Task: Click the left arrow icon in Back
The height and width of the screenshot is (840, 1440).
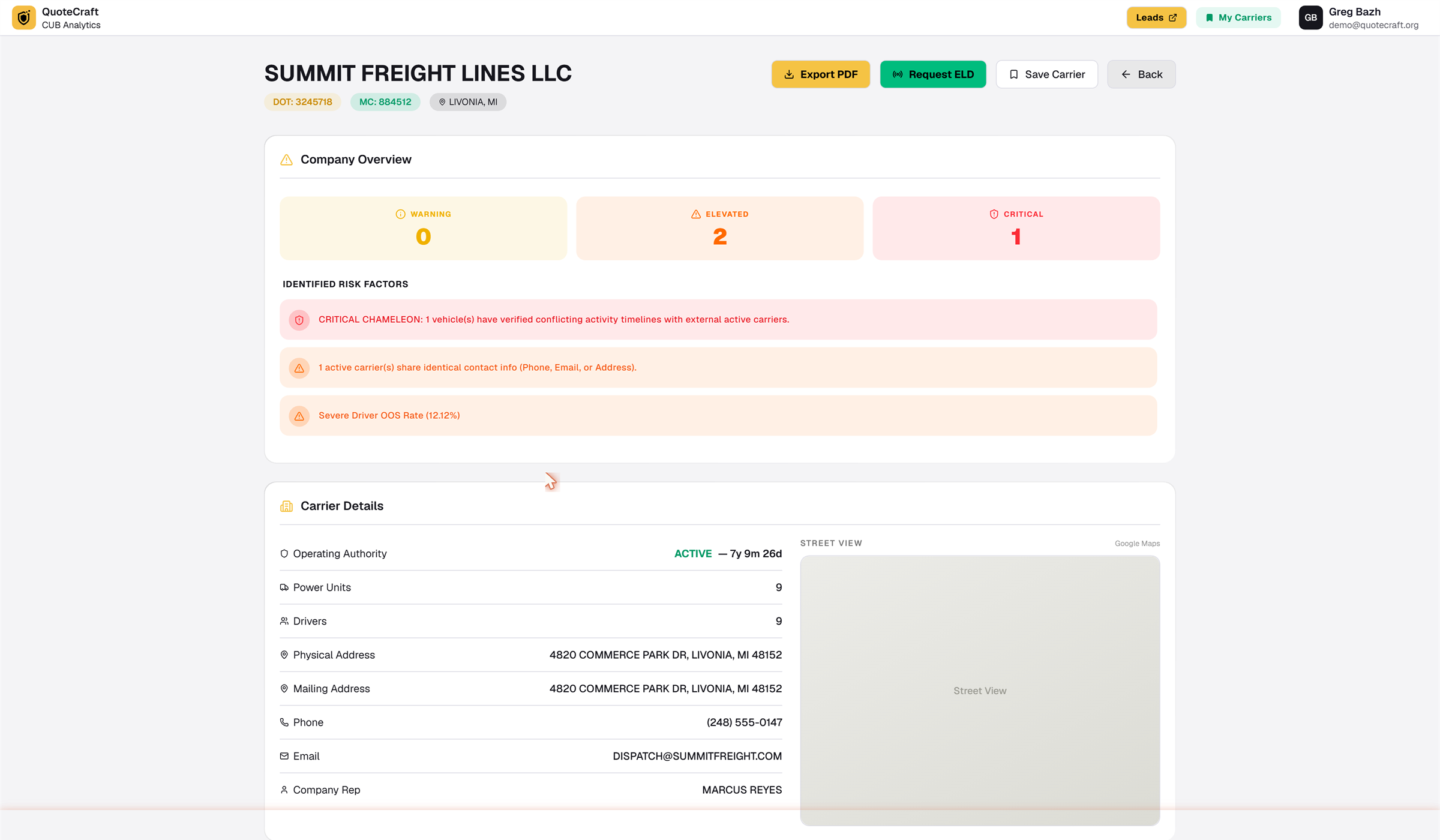Action: click(1126, 74)
